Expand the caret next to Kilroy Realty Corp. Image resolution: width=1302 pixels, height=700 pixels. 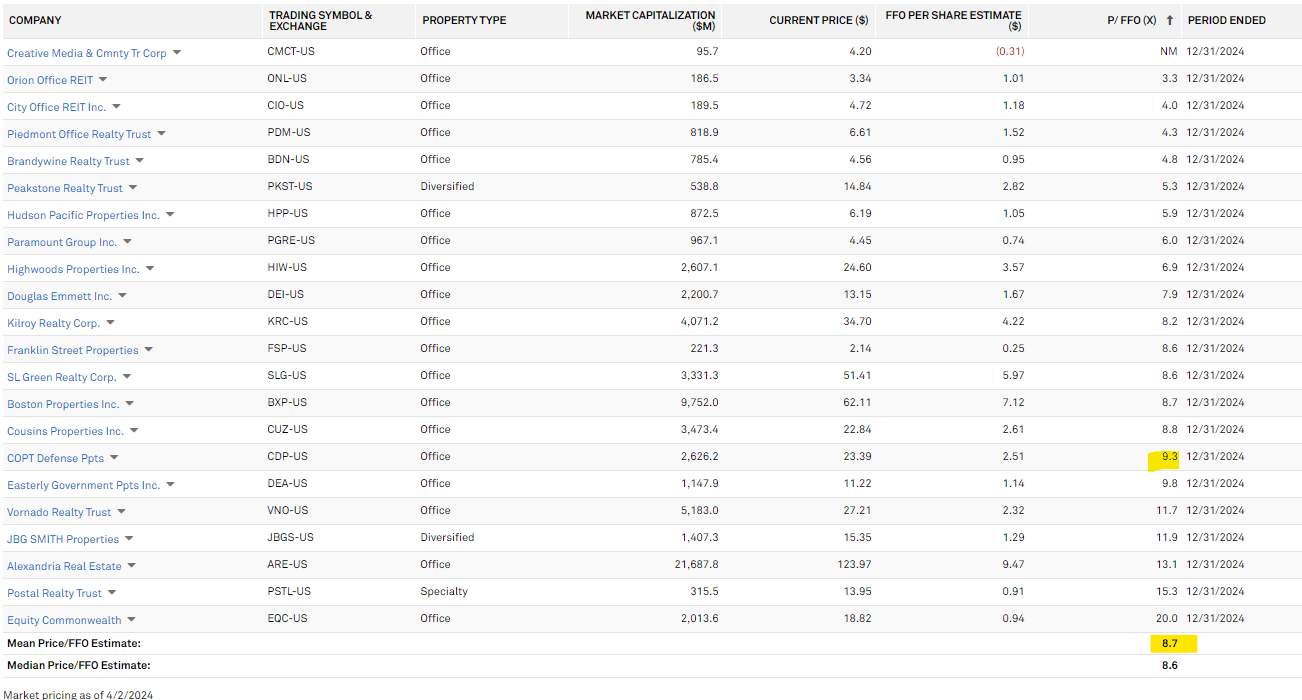[110, 322]
